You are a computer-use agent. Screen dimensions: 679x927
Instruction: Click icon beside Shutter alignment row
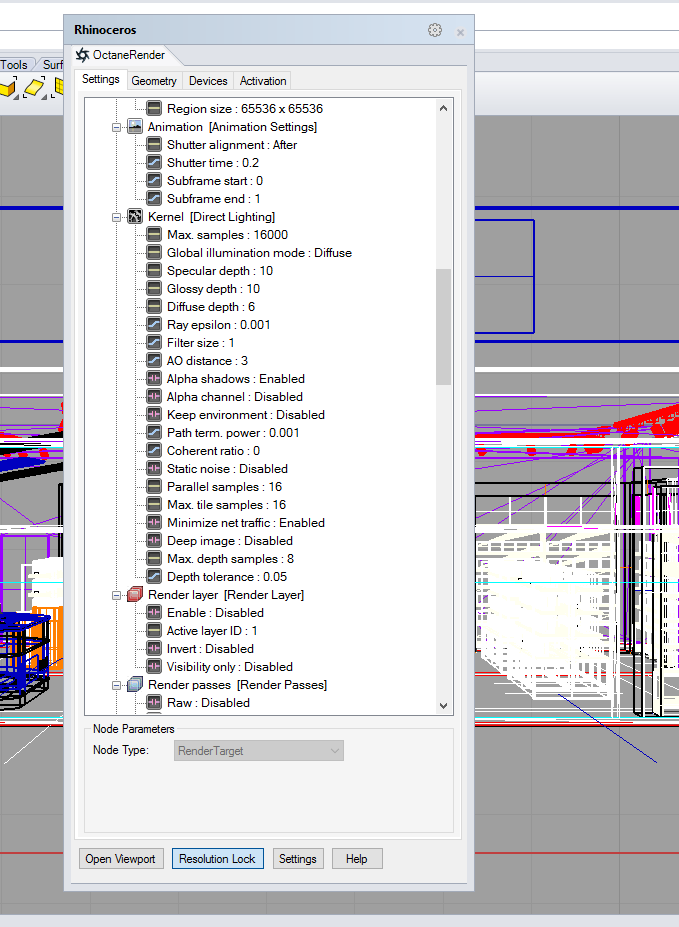coord(154,144)
